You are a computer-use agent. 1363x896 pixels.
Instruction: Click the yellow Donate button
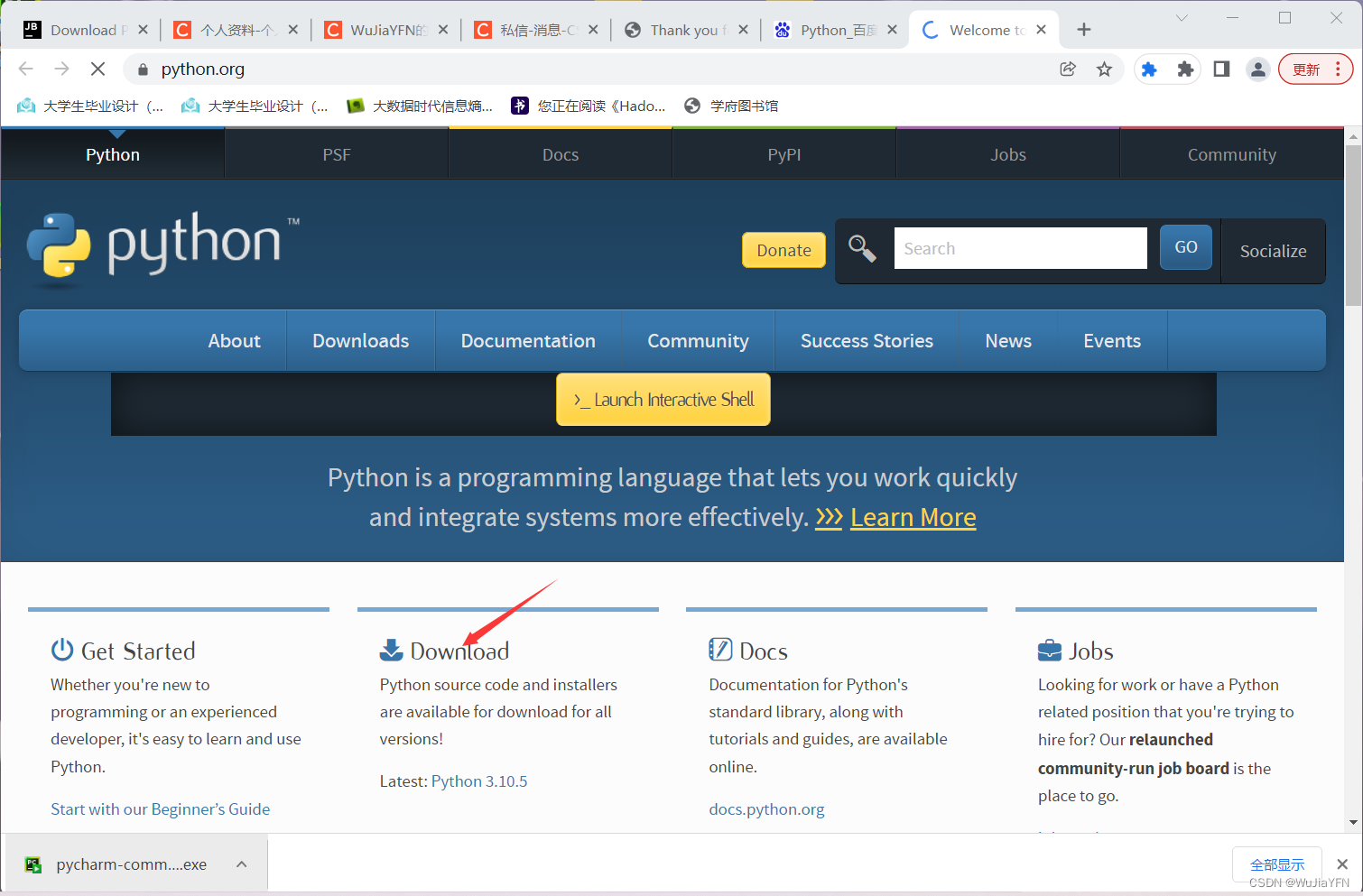point(783,250)
